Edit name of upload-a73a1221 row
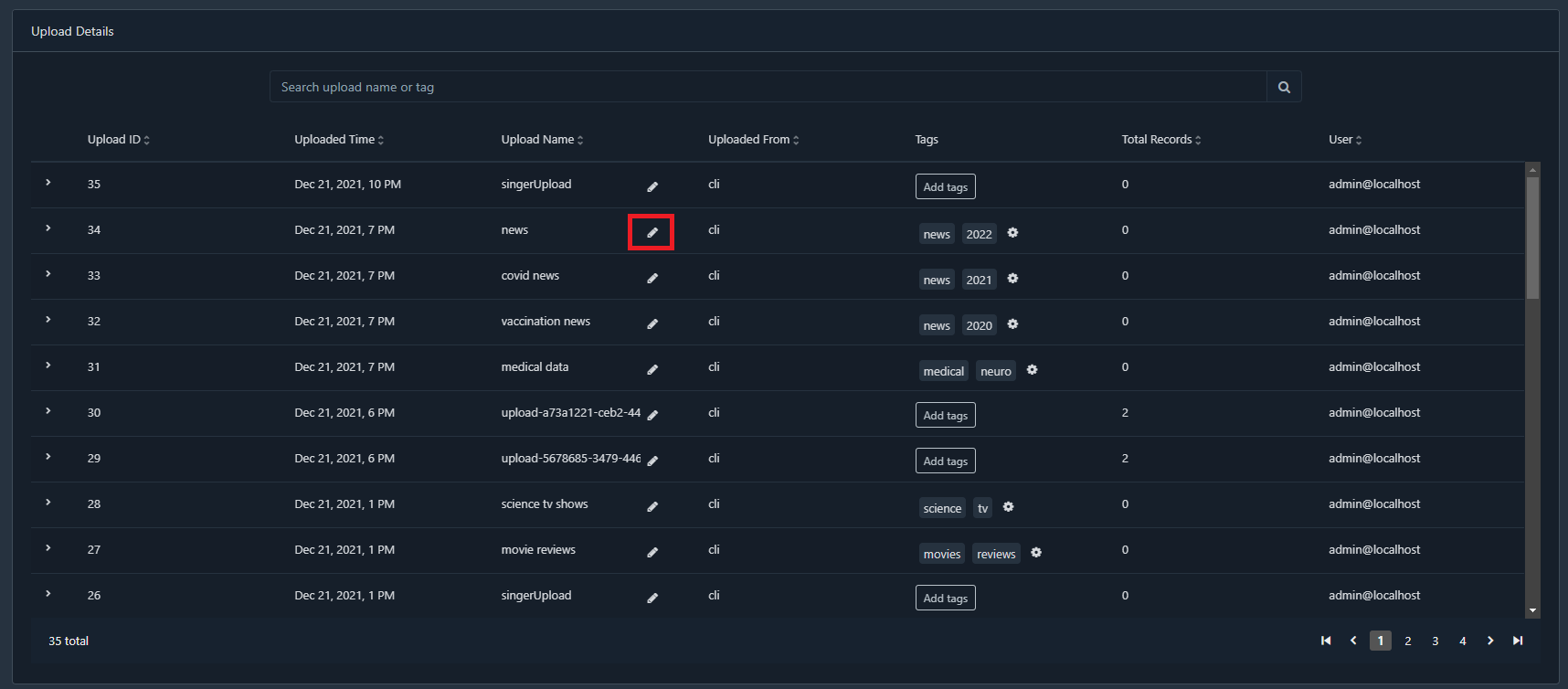The height and width of the screenshot is (689, 1568). [x=652, y=415]
